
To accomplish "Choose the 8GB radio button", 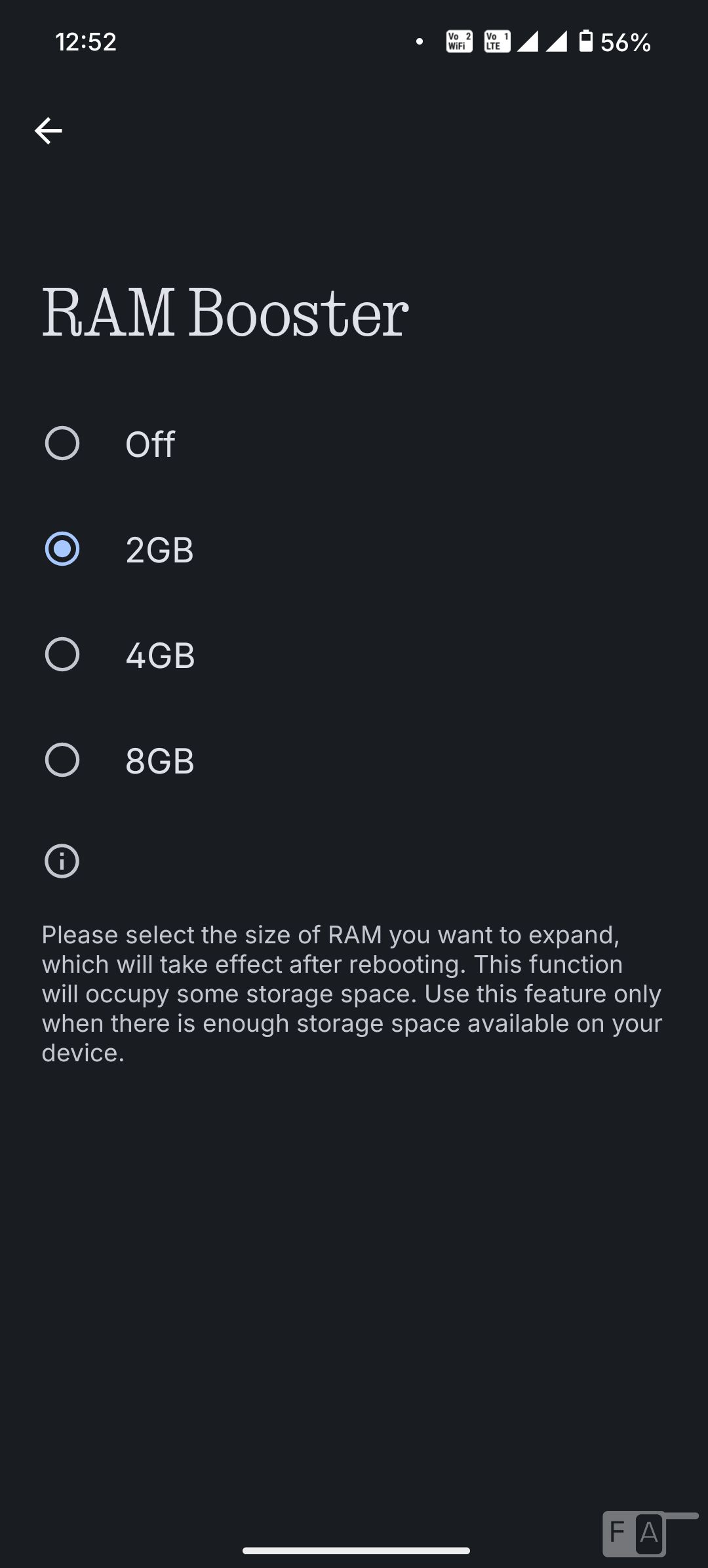I will (62, 760).
